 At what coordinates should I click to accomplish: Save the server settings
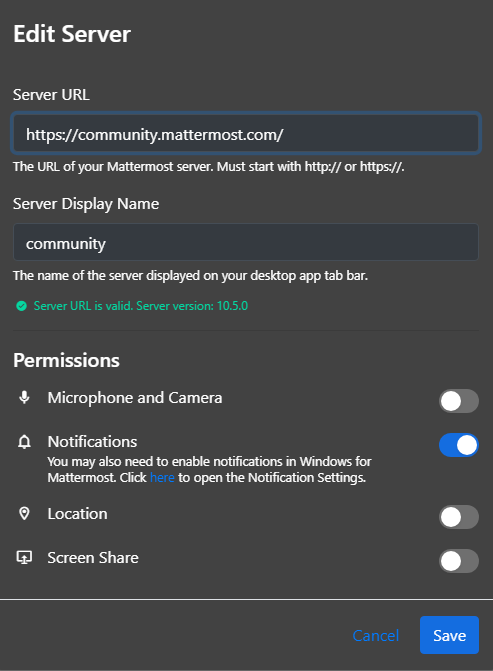pos(449,635)
